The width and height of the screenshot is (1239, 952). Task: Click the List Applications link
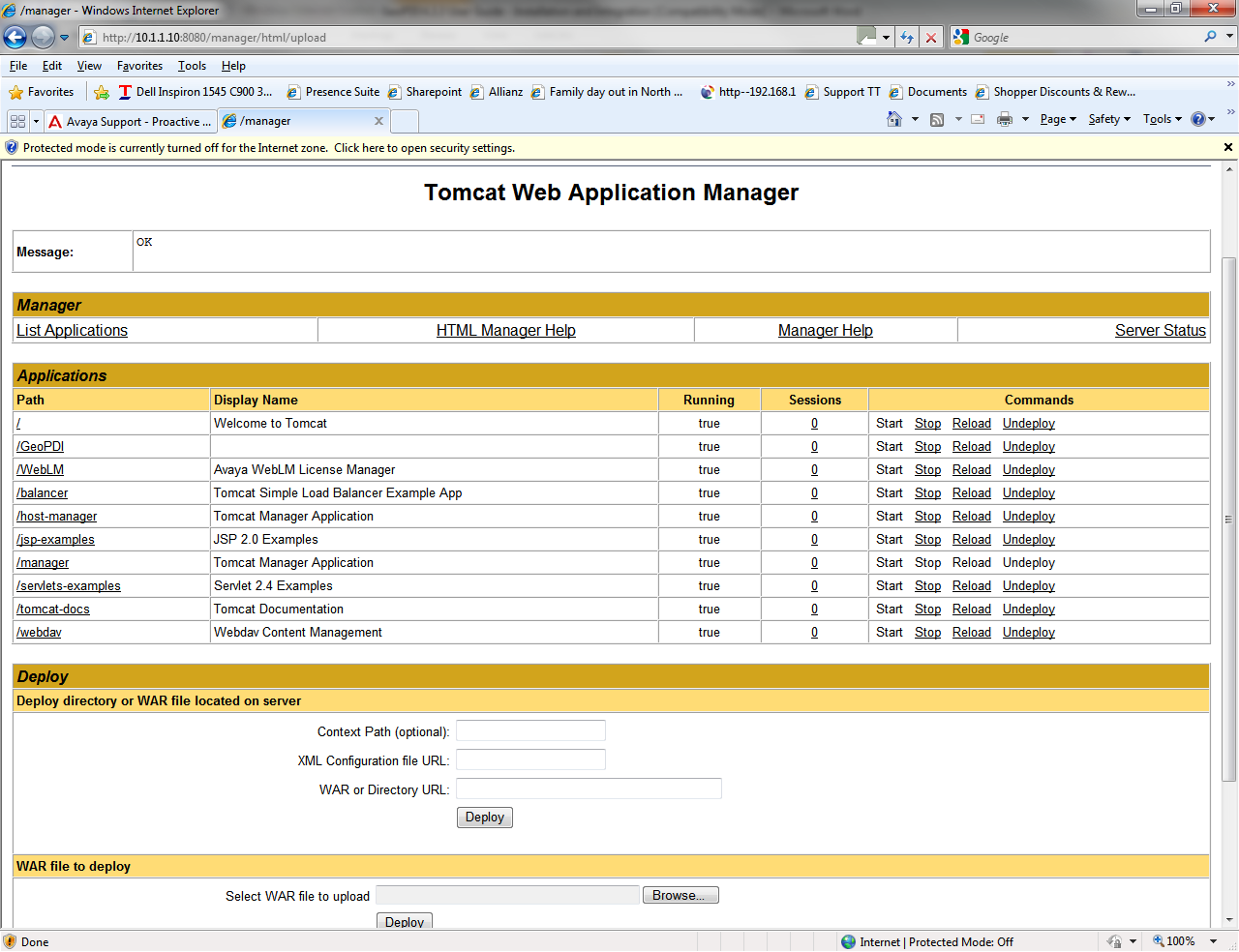(x=72, y=331)
